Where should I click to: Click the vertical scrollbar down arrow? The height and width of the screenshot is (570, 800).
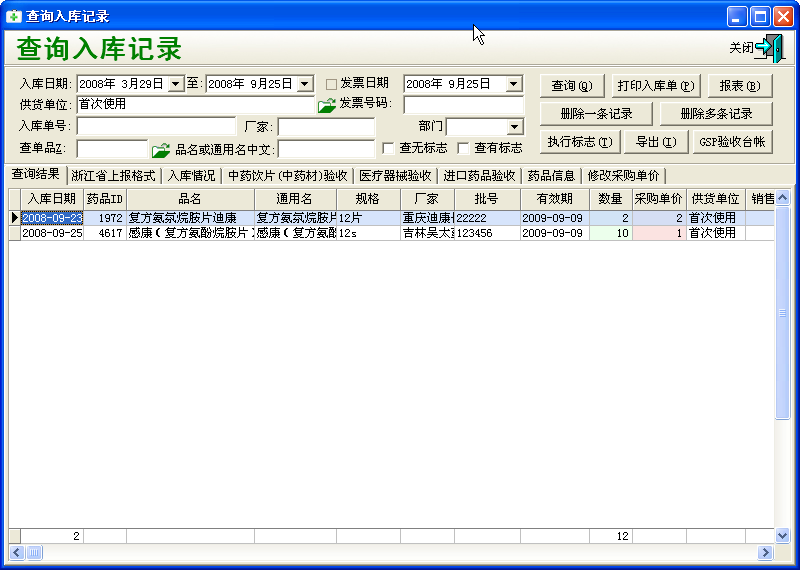(x=782, y=535)
